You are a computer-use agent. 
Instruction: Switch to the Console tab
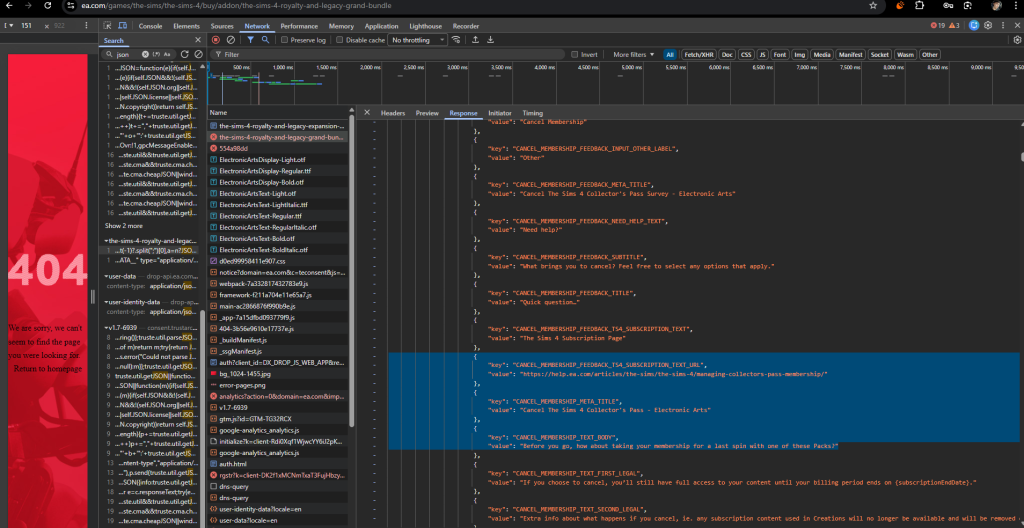coord(150,26)
